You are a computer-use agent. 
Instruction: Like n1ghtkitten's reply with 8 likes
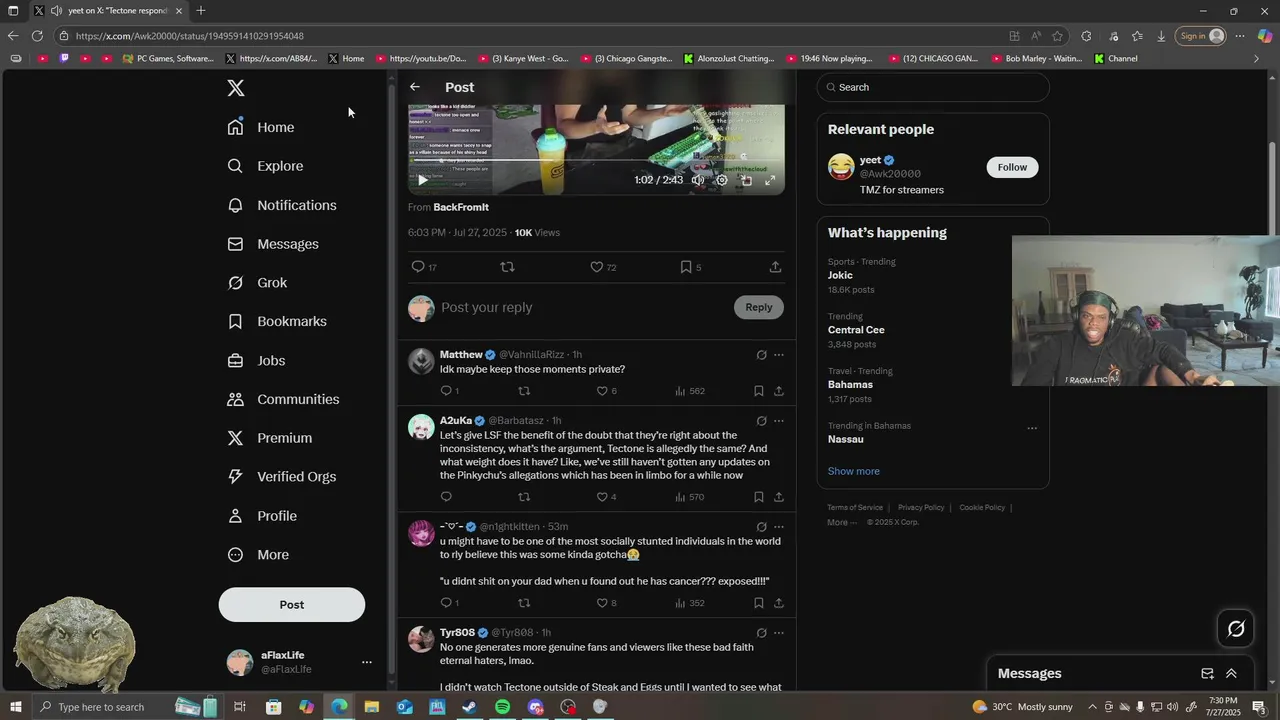(606, 603)
